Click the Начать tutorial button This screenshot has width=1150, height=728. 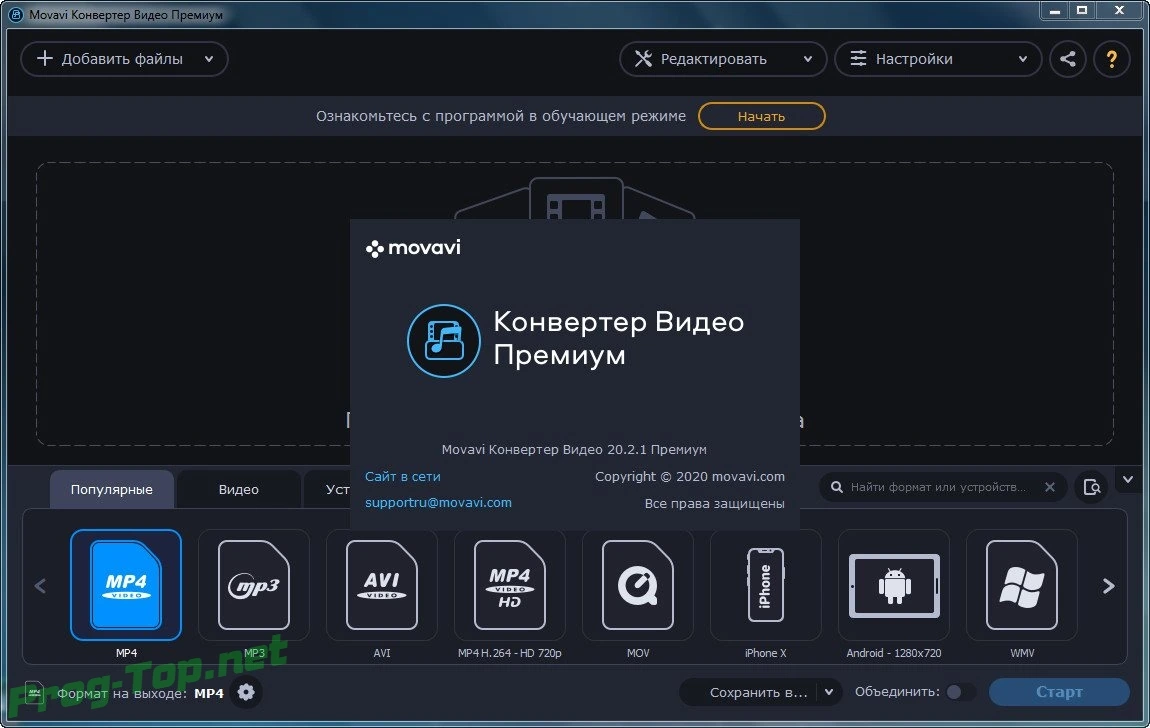761,116
